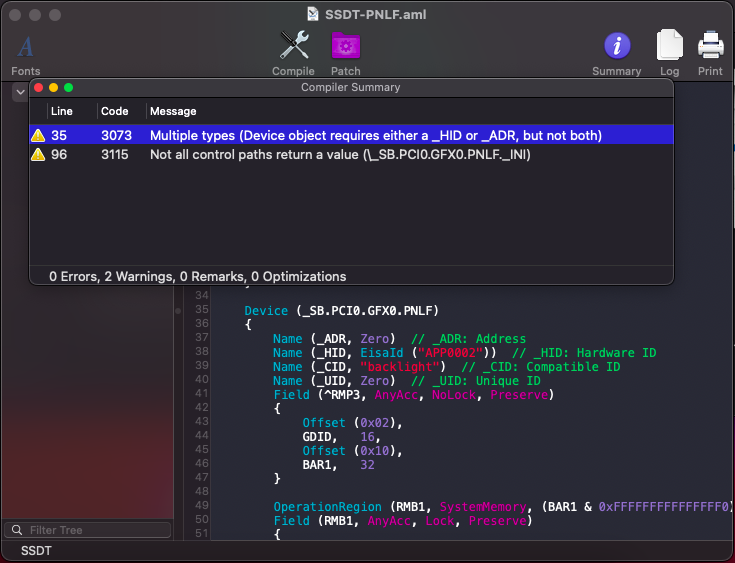Image resolution: width=735 pixels, height=563 pixels.
Task: Open the Patch tool
Action: (345, 46)
